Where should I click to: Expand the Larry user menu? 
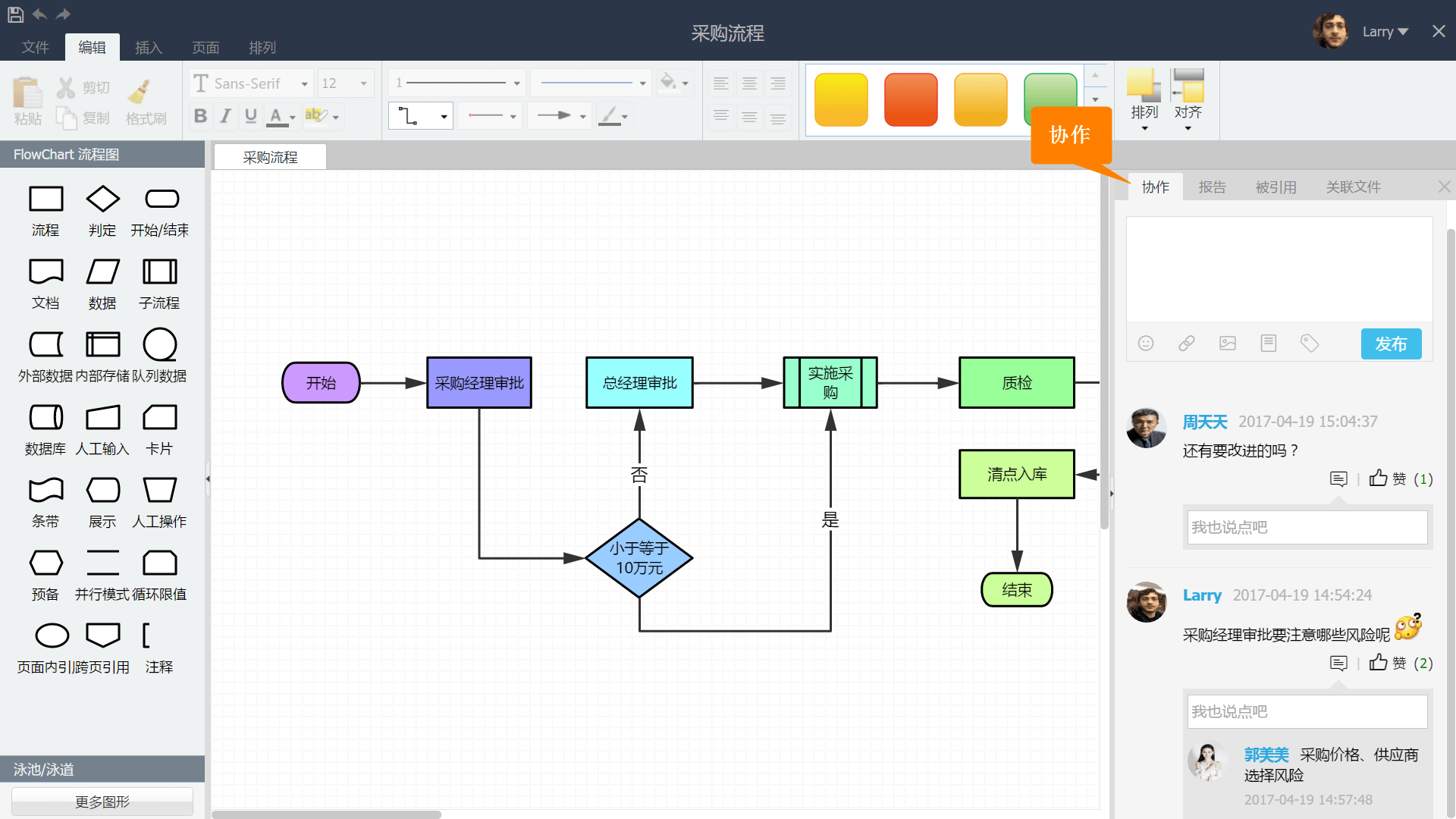click(x=1385, y=32)
